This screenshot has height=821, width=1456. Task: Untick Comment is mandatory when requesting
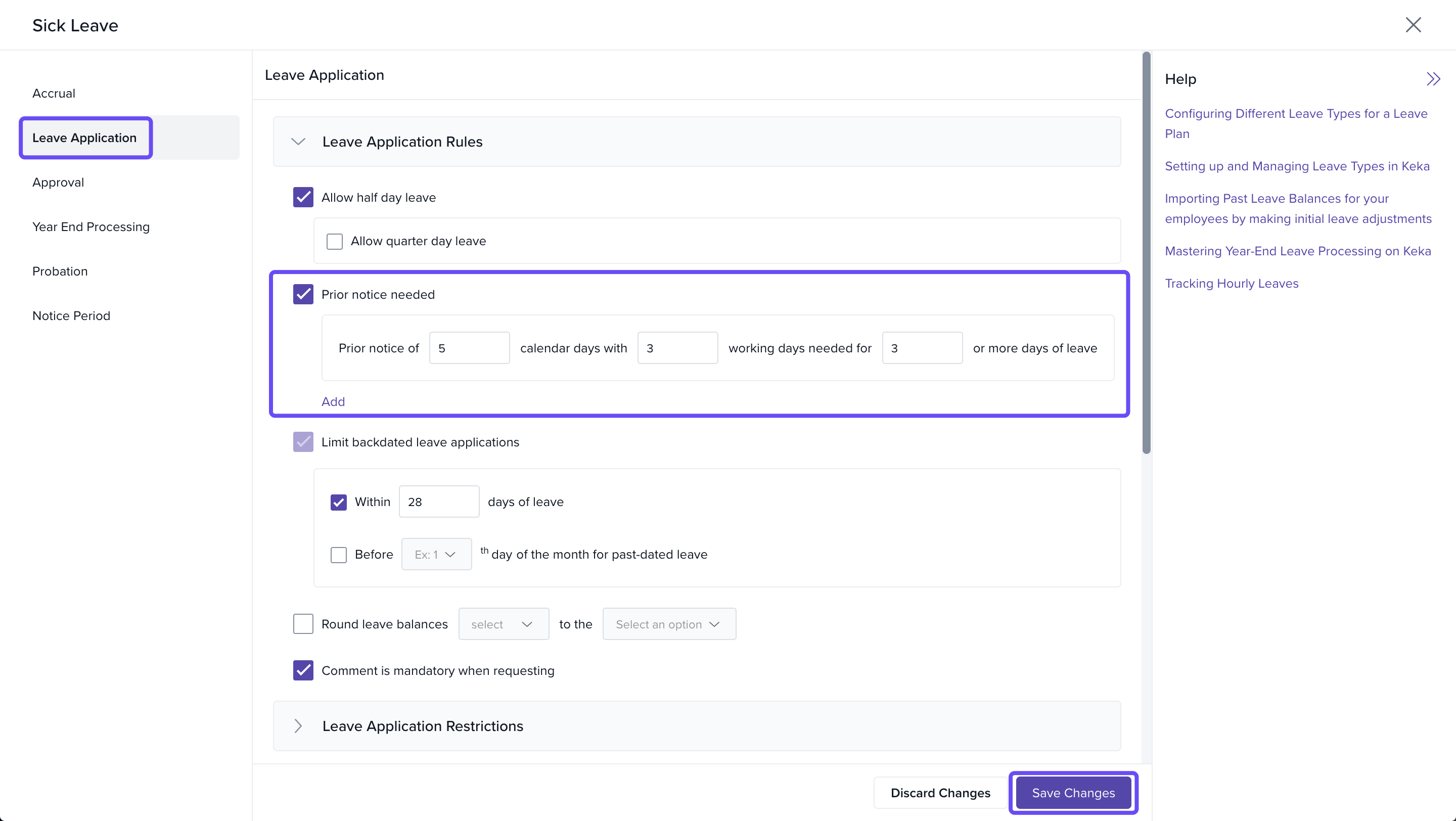click(x=303, y=670)
